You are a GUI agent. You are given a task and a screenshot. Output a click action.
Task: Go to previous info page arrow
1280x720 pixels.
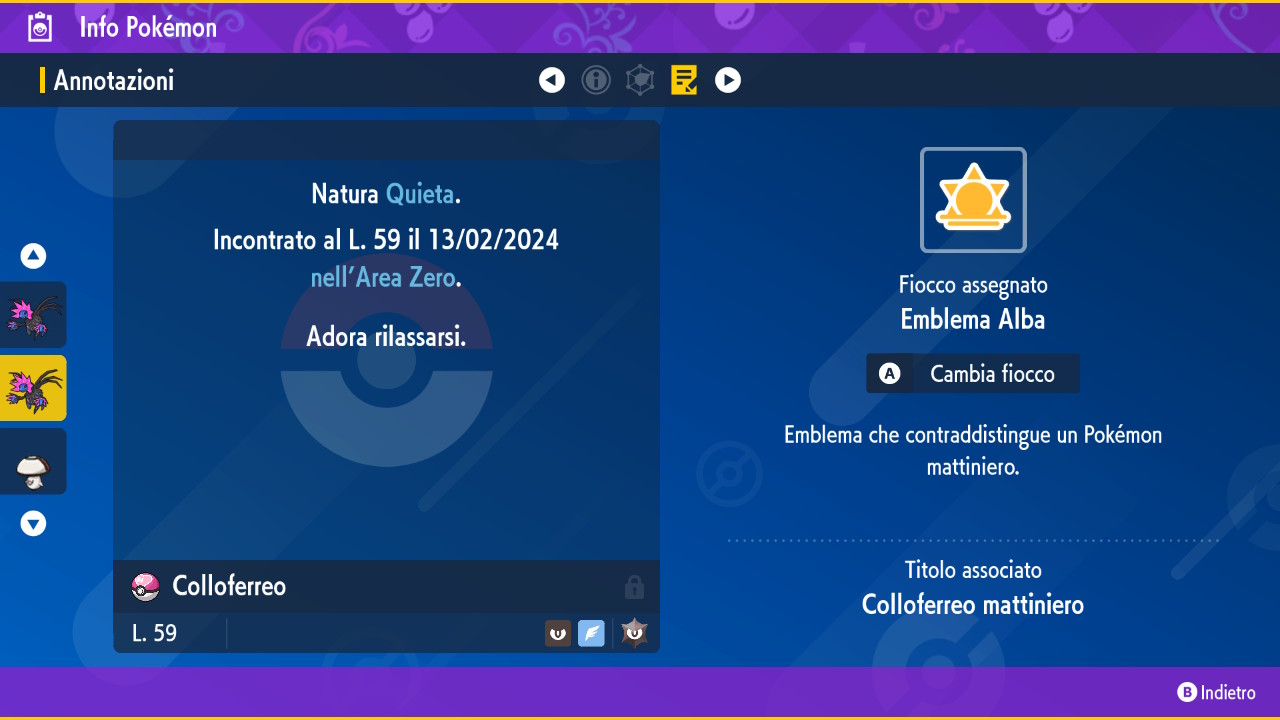[x=552, y=80]
